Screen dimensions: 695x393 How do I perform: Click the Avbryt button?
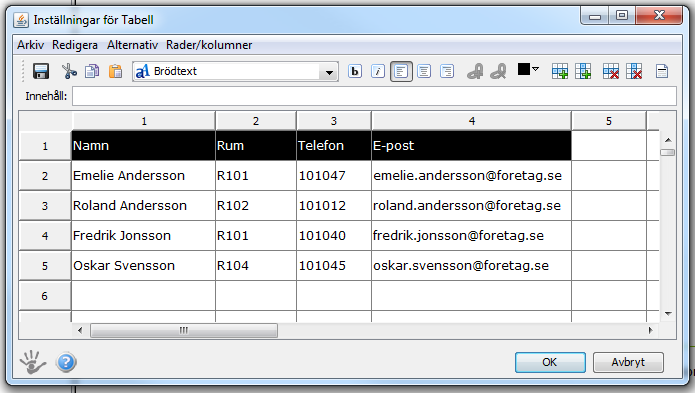628,362
